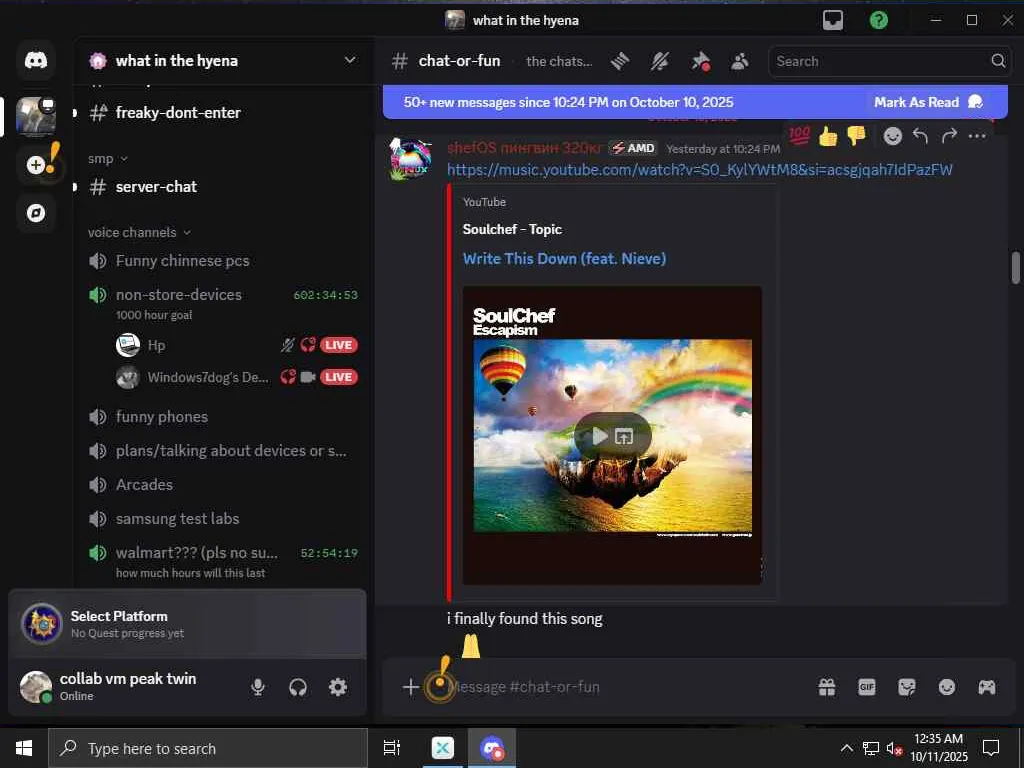
Task: Toggle the member list icon
Action: (x=739, y=61)
